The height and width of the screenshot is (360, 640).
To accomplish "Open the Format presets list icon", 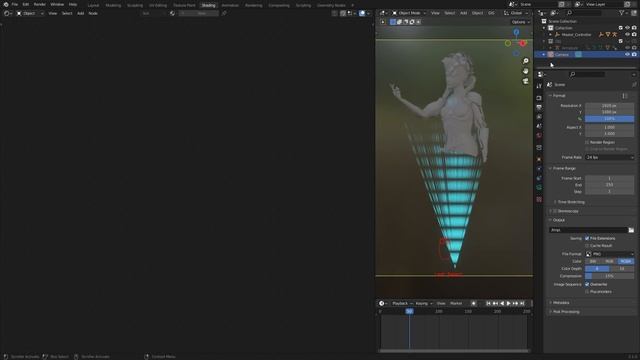I will click(625, 96).
